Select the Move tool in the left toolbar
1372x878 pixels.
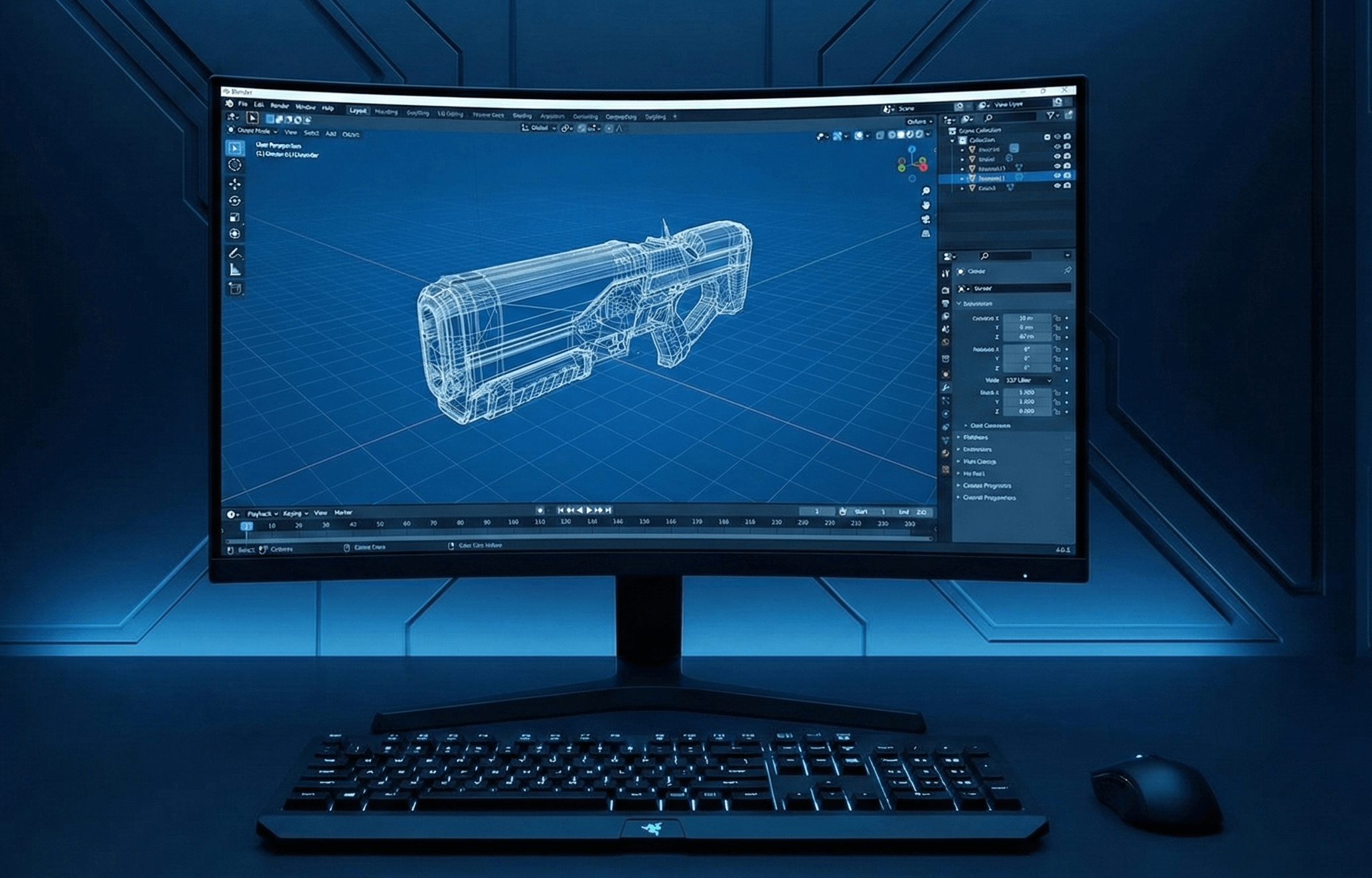click(x=234, y=183)
